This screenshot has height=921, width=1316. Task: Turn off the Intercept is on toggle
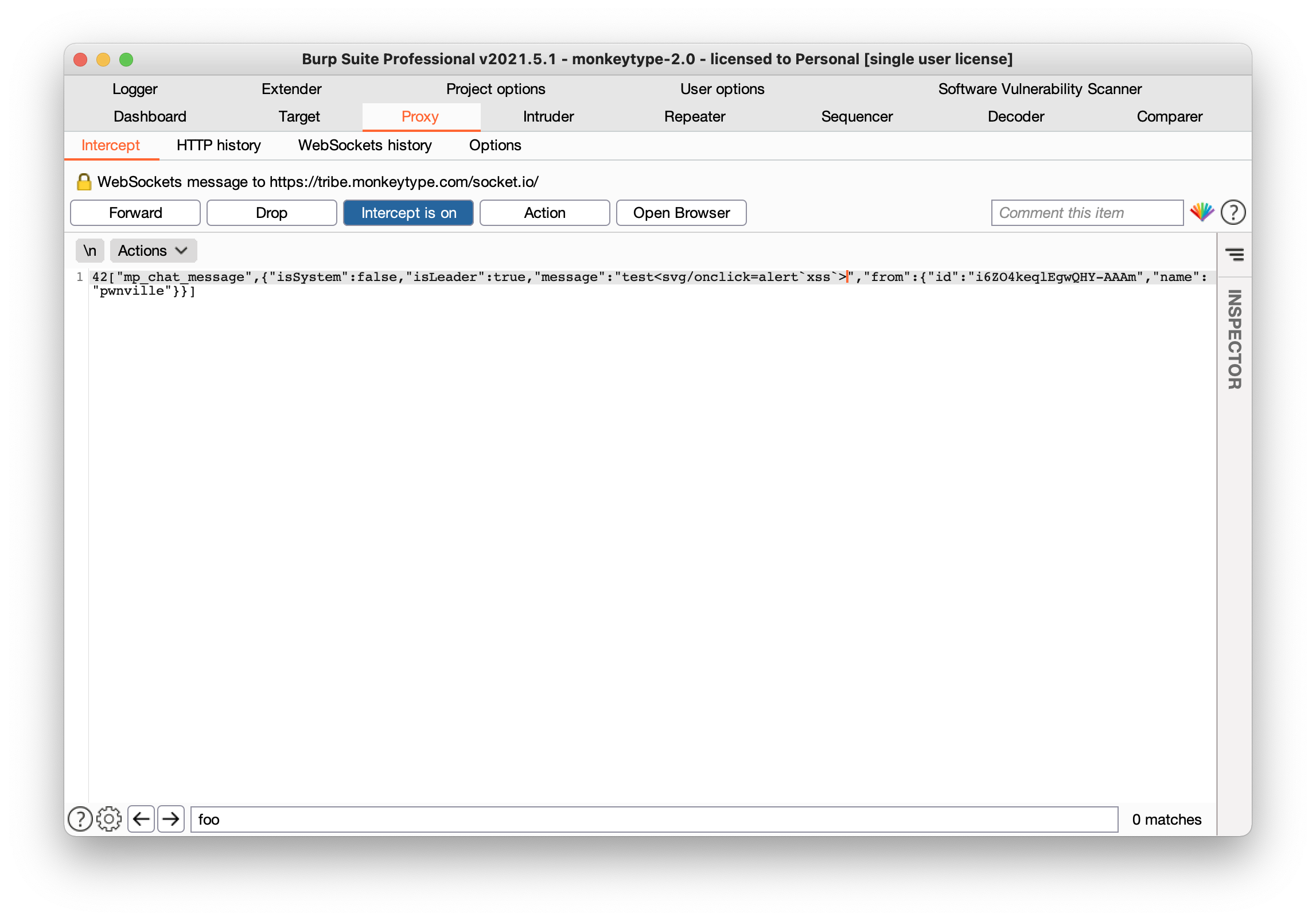pyautogui.click(x=408, y=213)
